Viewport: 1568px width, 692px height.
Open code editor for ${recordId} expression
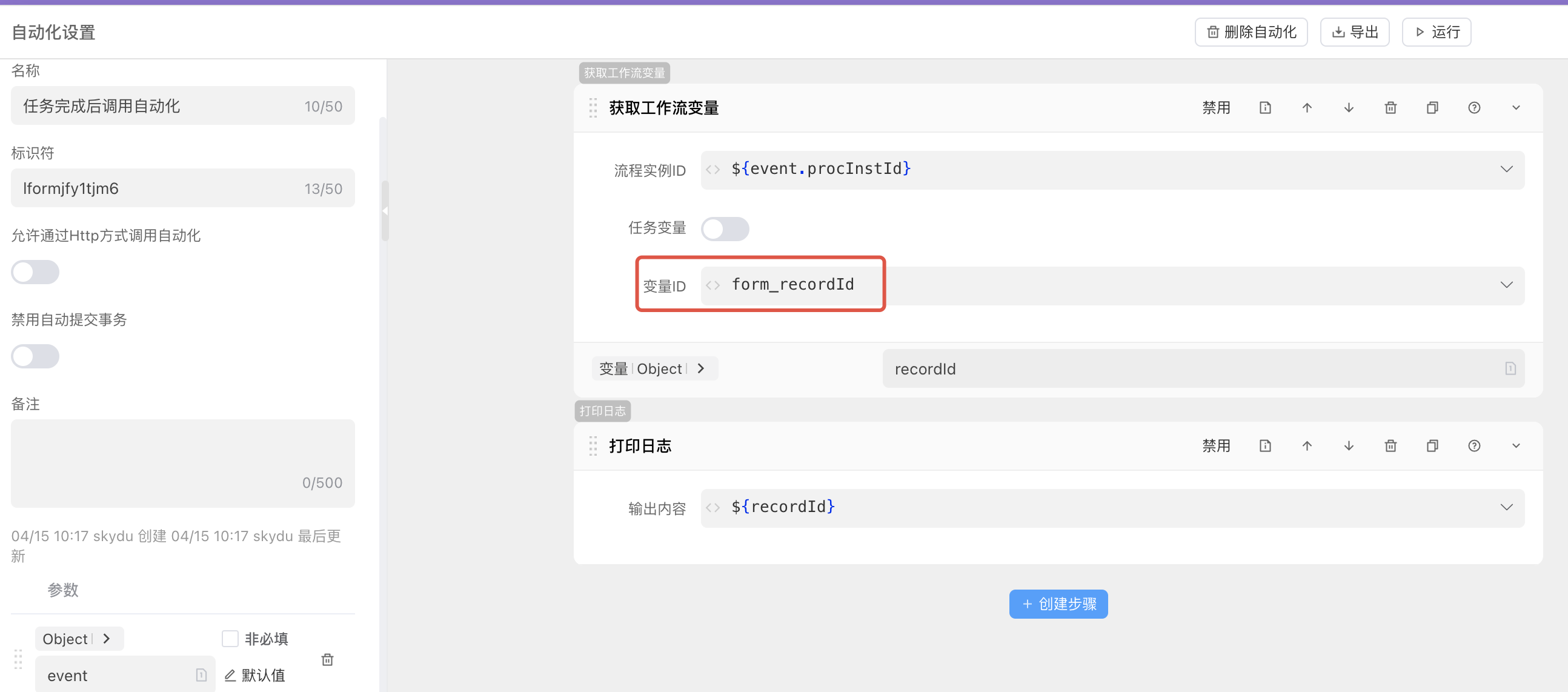(x=712, y=507)
